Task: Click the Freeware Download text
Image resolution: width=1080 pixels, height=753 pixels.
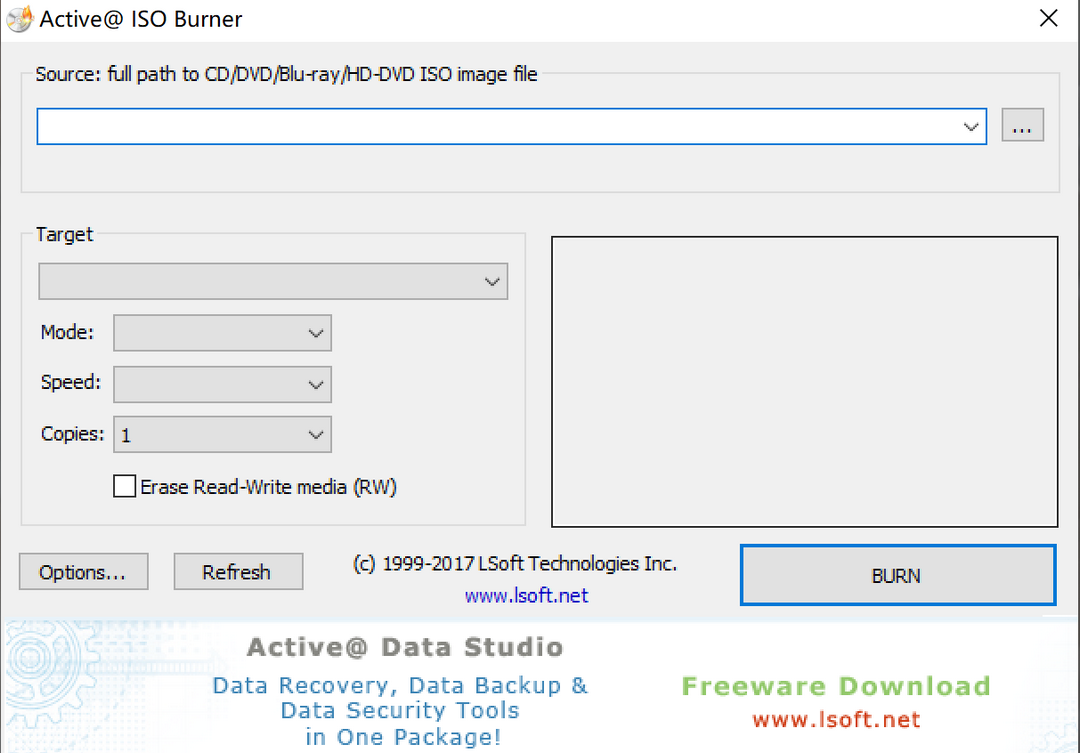Action: (836, 685)
